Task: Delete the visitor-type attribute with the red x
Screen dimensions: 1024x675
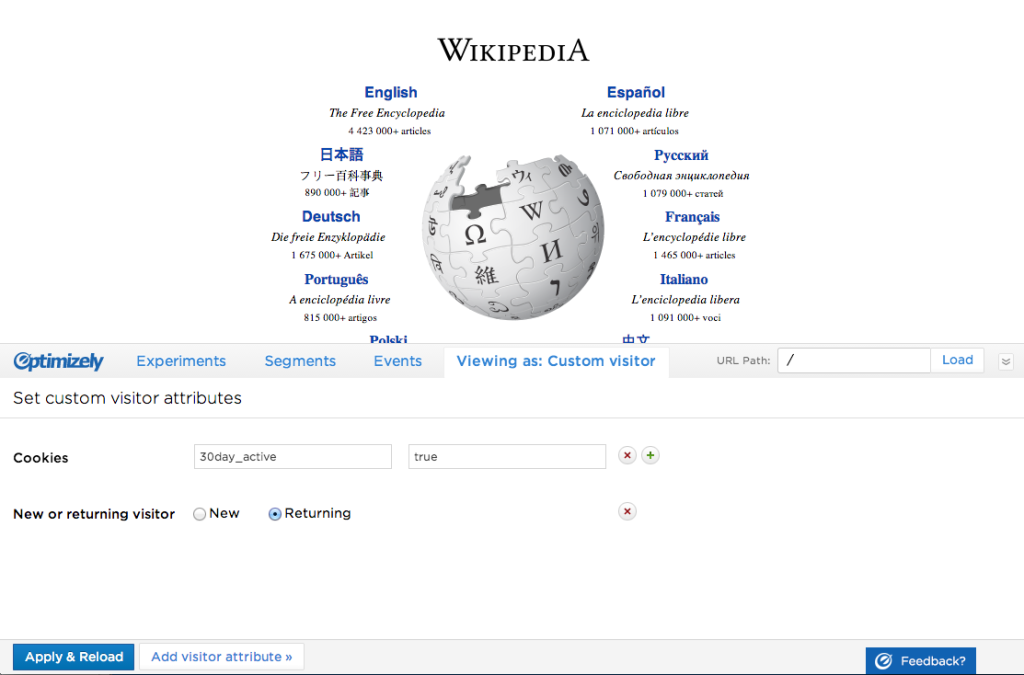Action: point(627,511)
